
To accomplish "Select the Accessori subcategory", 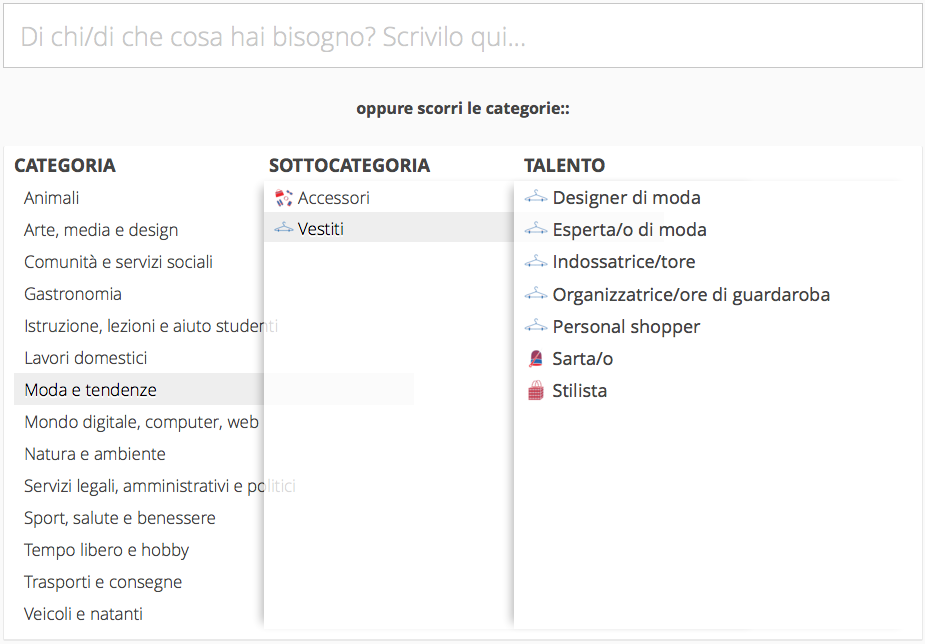I will tap(334, 198).
